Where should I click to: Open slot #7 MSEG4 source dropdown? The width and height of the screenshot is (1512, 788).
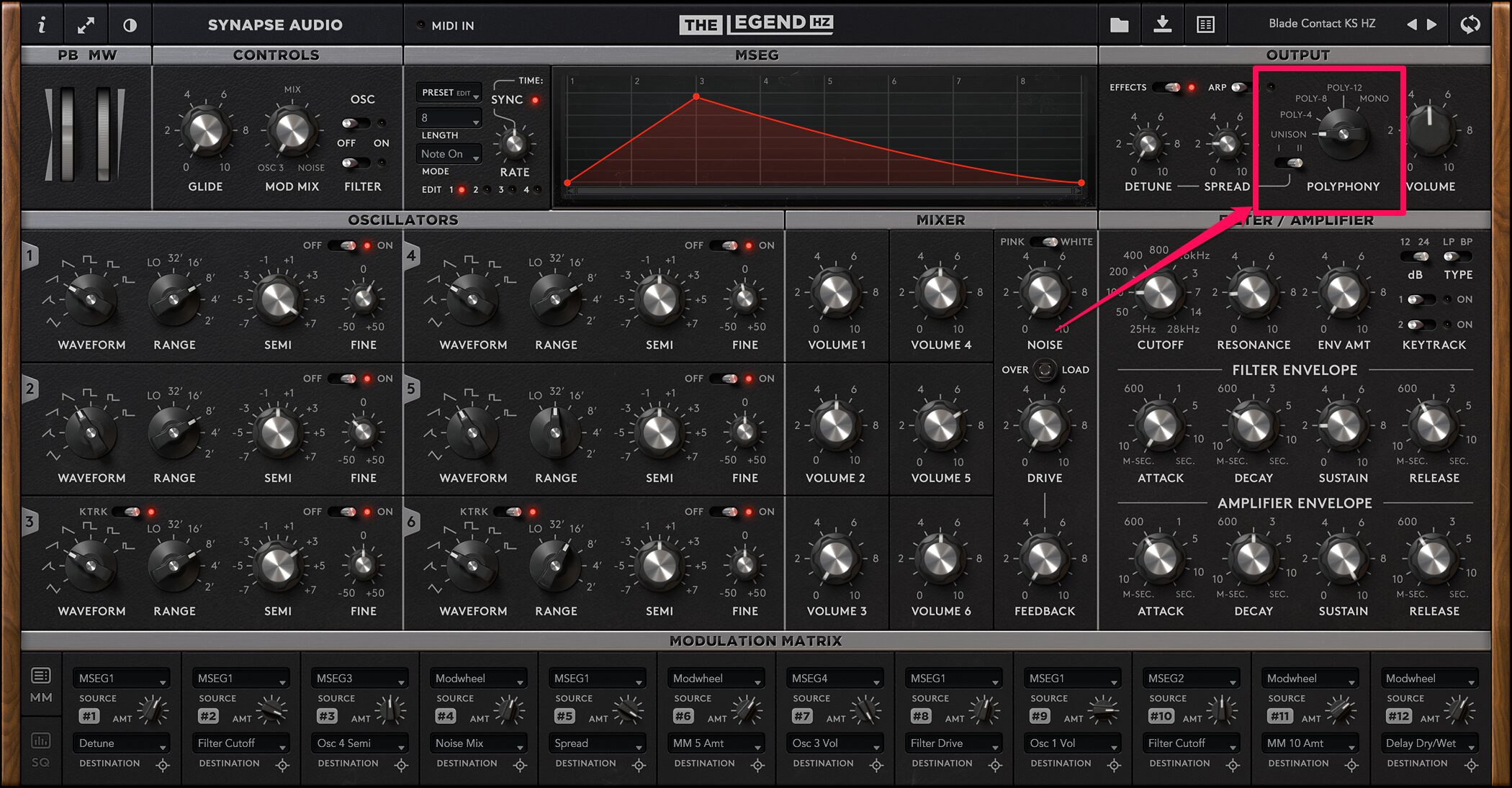pos(834,679)
